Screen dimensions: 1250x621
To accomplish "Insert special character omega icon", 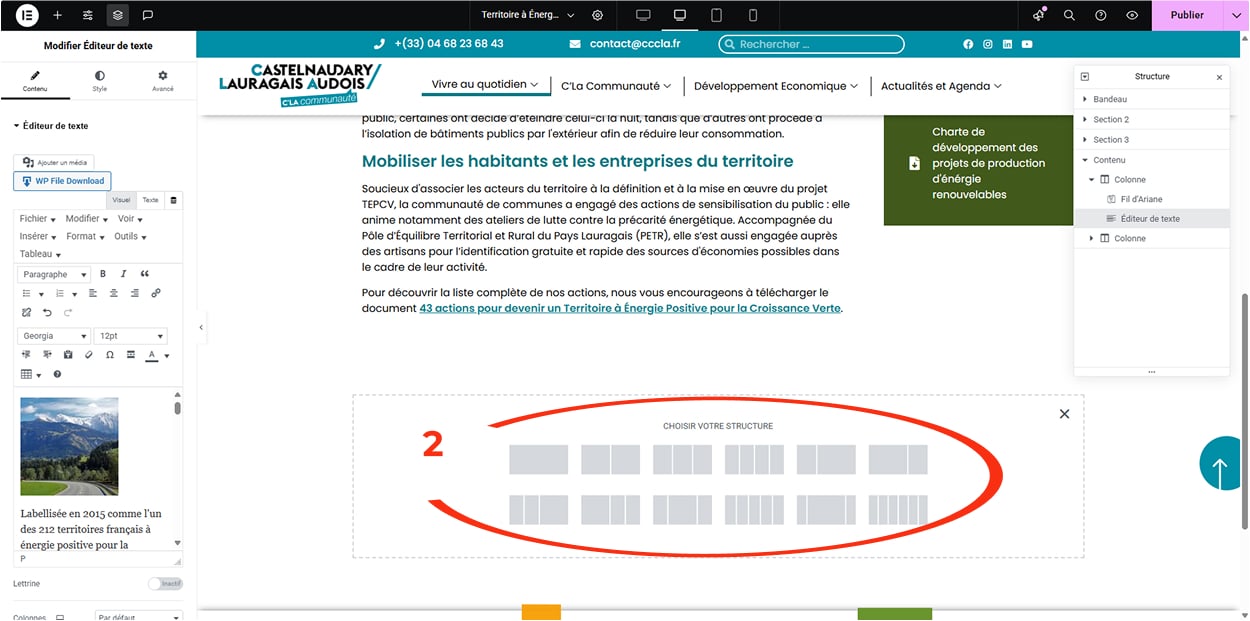I will [x=110, y=355].
